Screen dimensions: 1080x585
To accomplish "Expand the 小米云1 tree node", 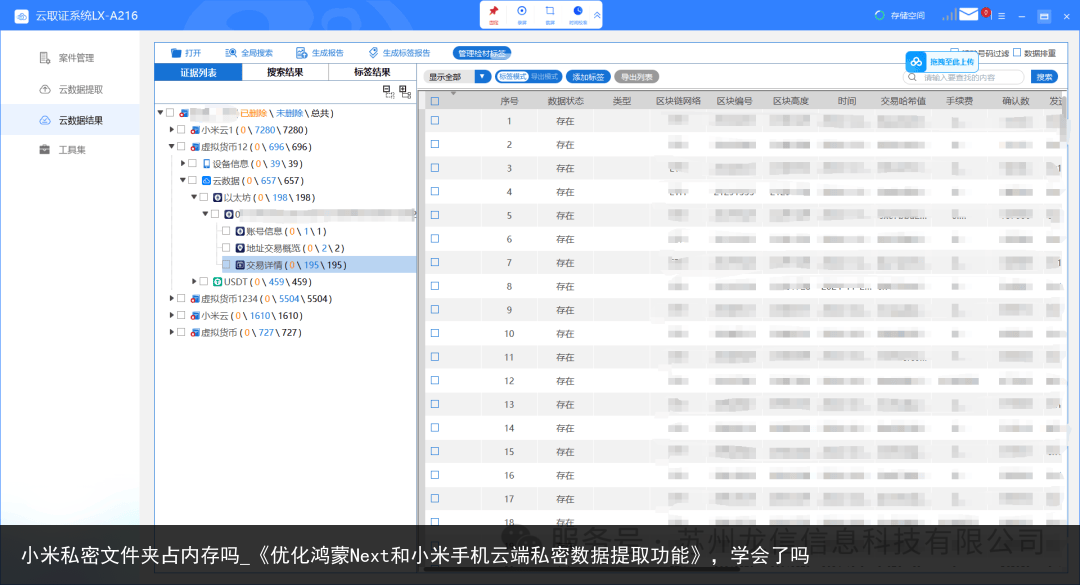I will pos(172,130).
